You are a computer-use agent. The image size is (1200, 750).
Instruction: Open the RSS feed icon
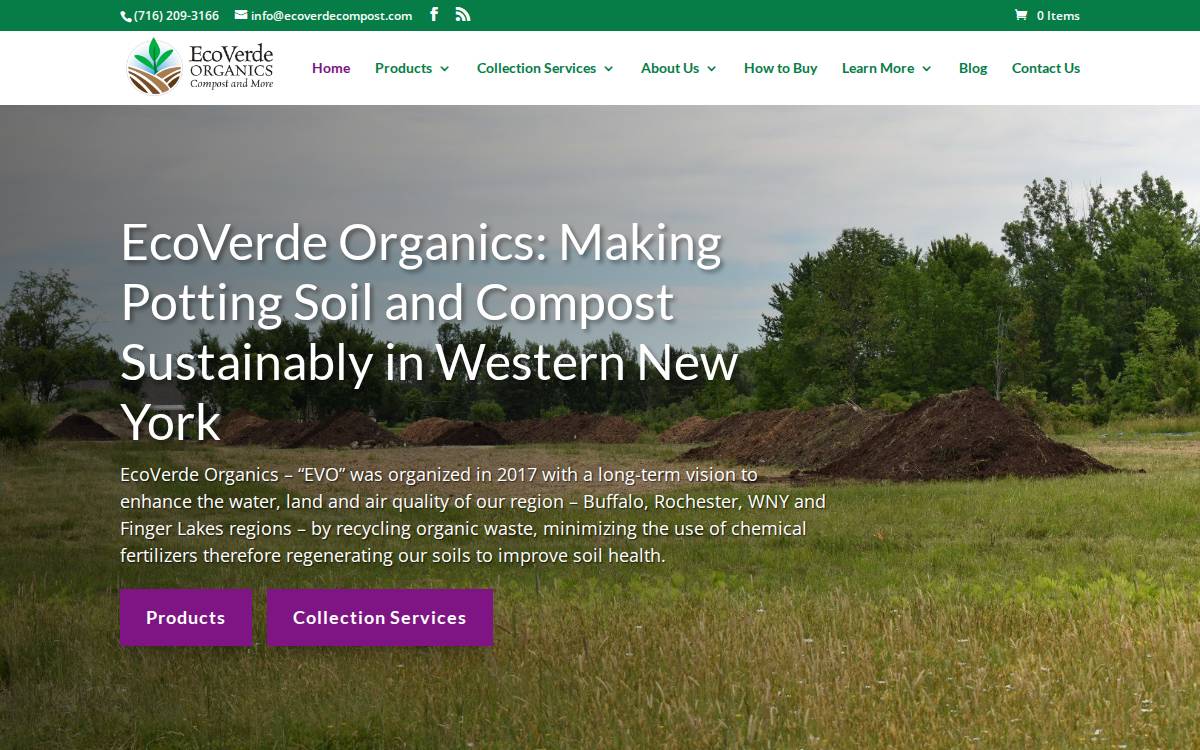463,15
